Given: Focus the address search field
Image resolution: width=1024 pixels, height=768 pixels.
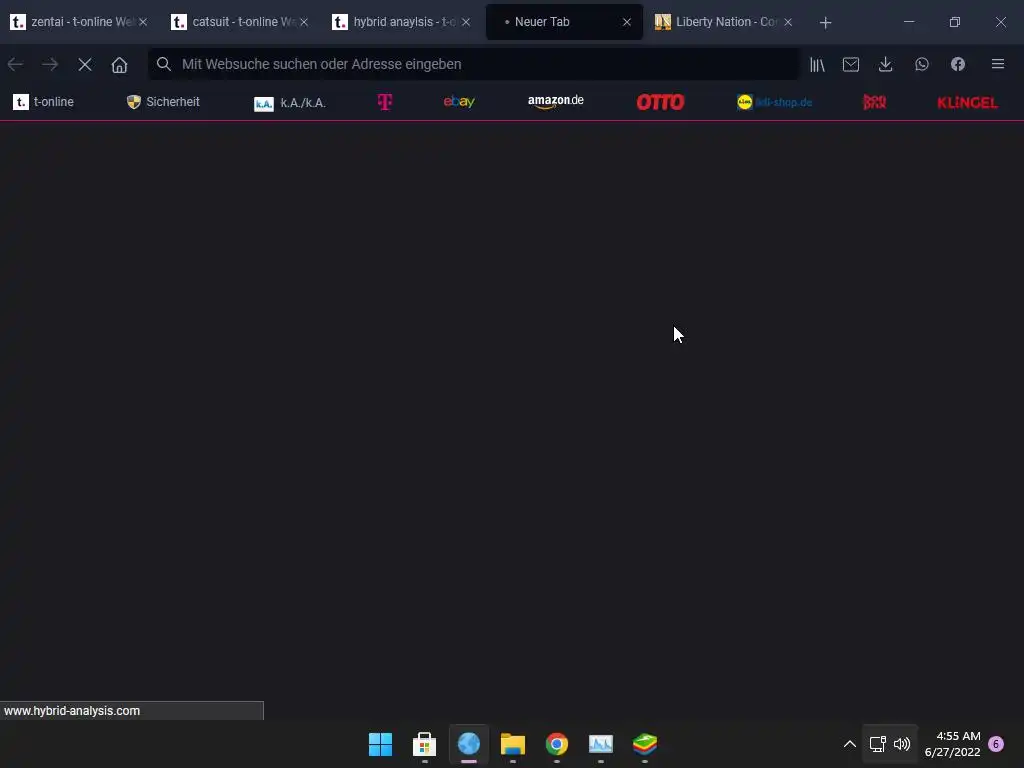Looking at the screenshot, I should (x=473, y=64).
